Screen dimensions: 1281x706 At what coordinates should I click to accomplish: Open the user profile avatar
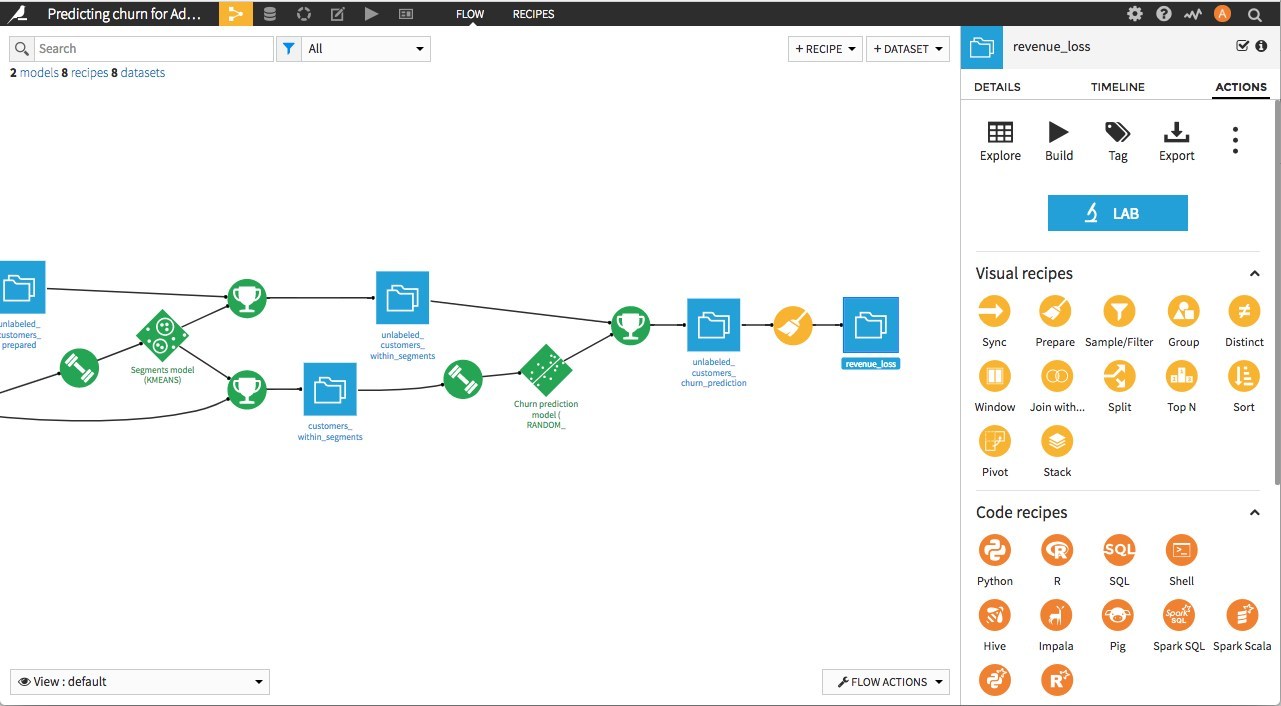click(1222, 14)
